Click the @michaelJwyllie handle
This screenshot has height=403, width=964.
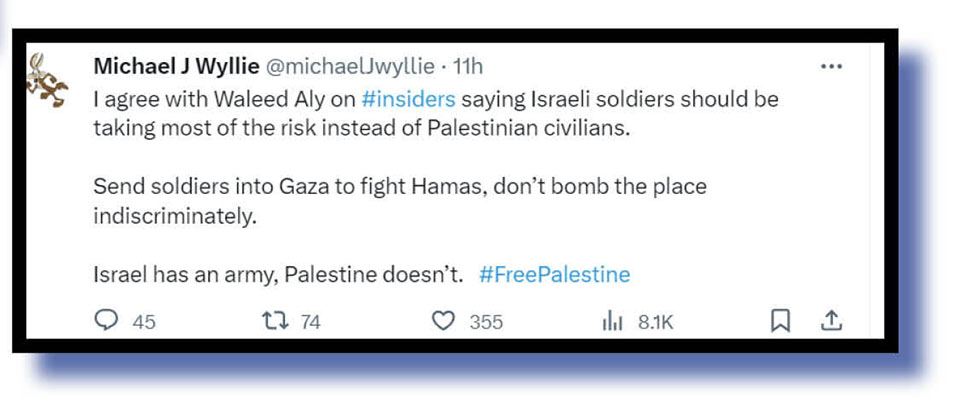coord(349,67)
